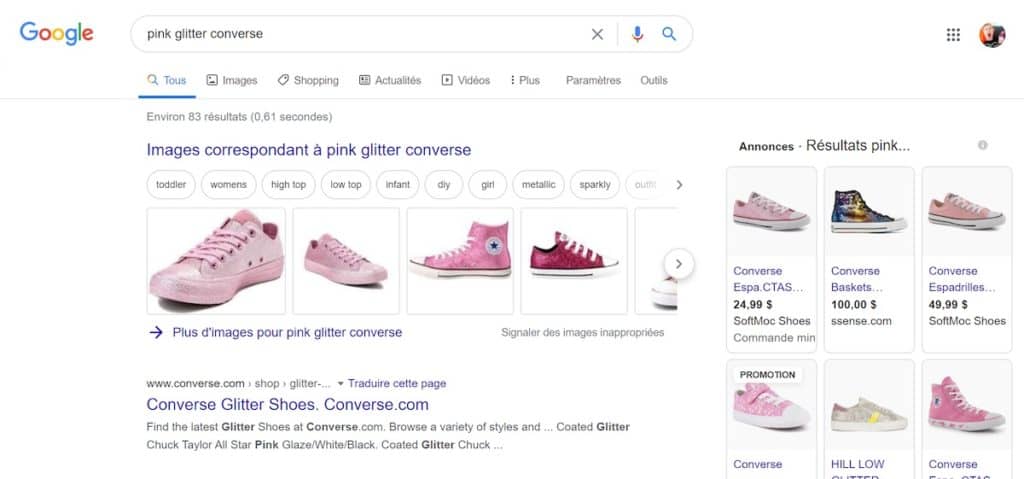Image resolution: width=1024 pixels, height=479 pixels.
Task: Select the womens filter chip
Action: (x=229, y=185)
